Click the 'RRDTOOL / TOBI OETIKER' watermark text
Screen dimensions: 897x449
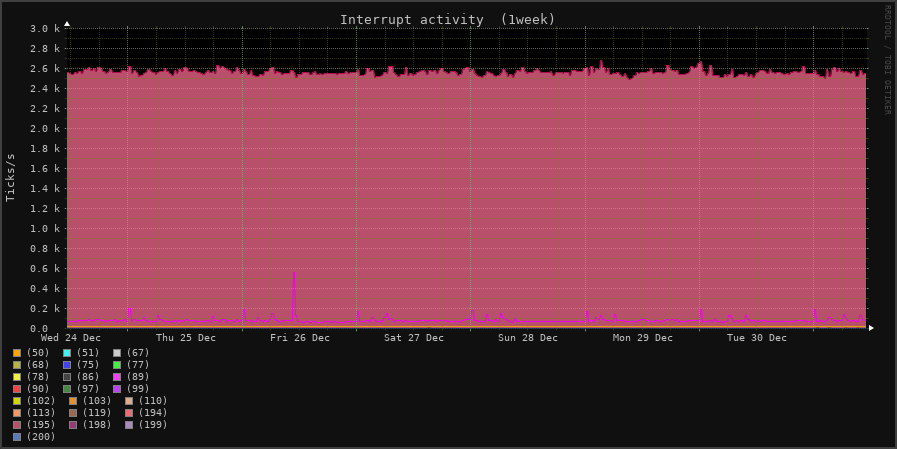coord(886,60)
